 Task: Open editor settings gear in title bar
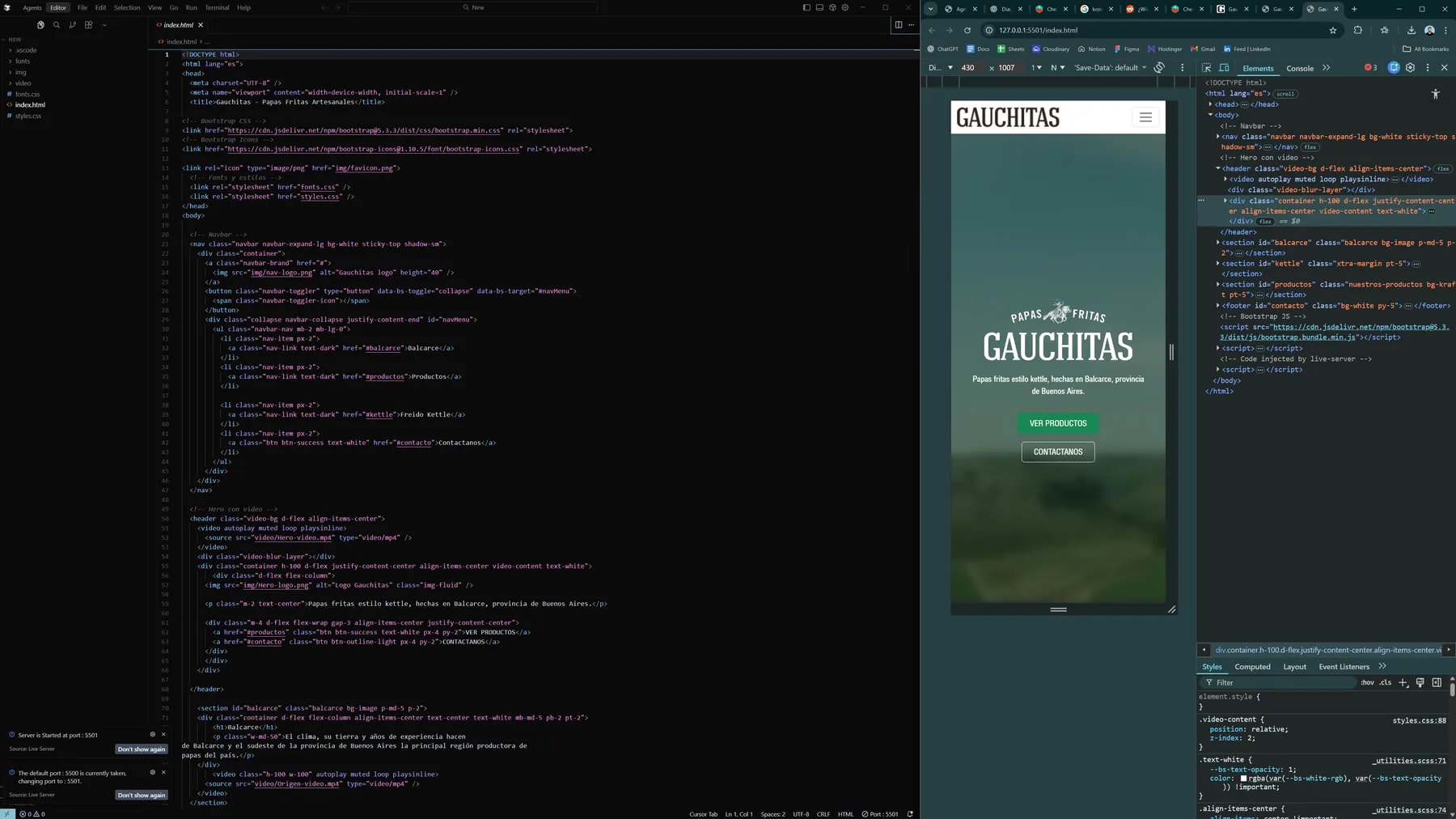pyautogui.click(x=845, y=7)
